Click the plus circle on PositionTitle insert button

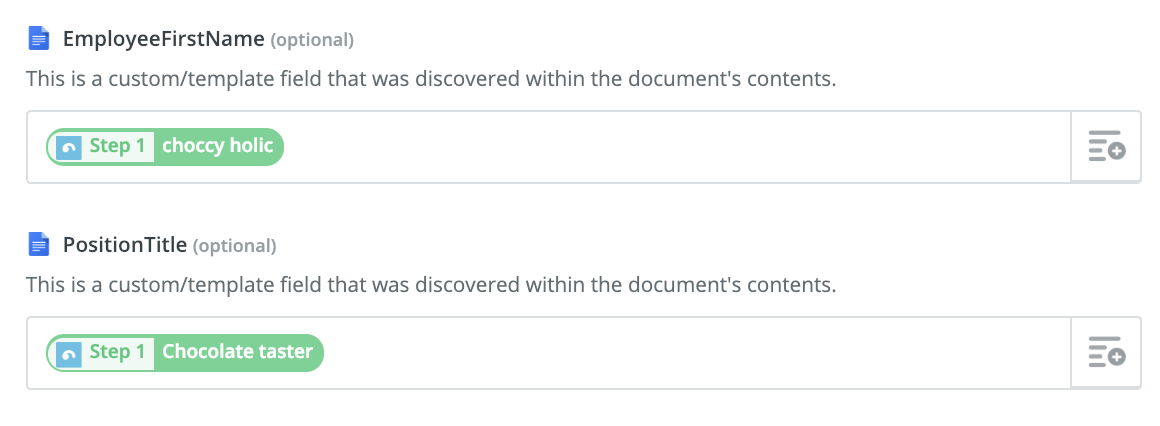1117,357
